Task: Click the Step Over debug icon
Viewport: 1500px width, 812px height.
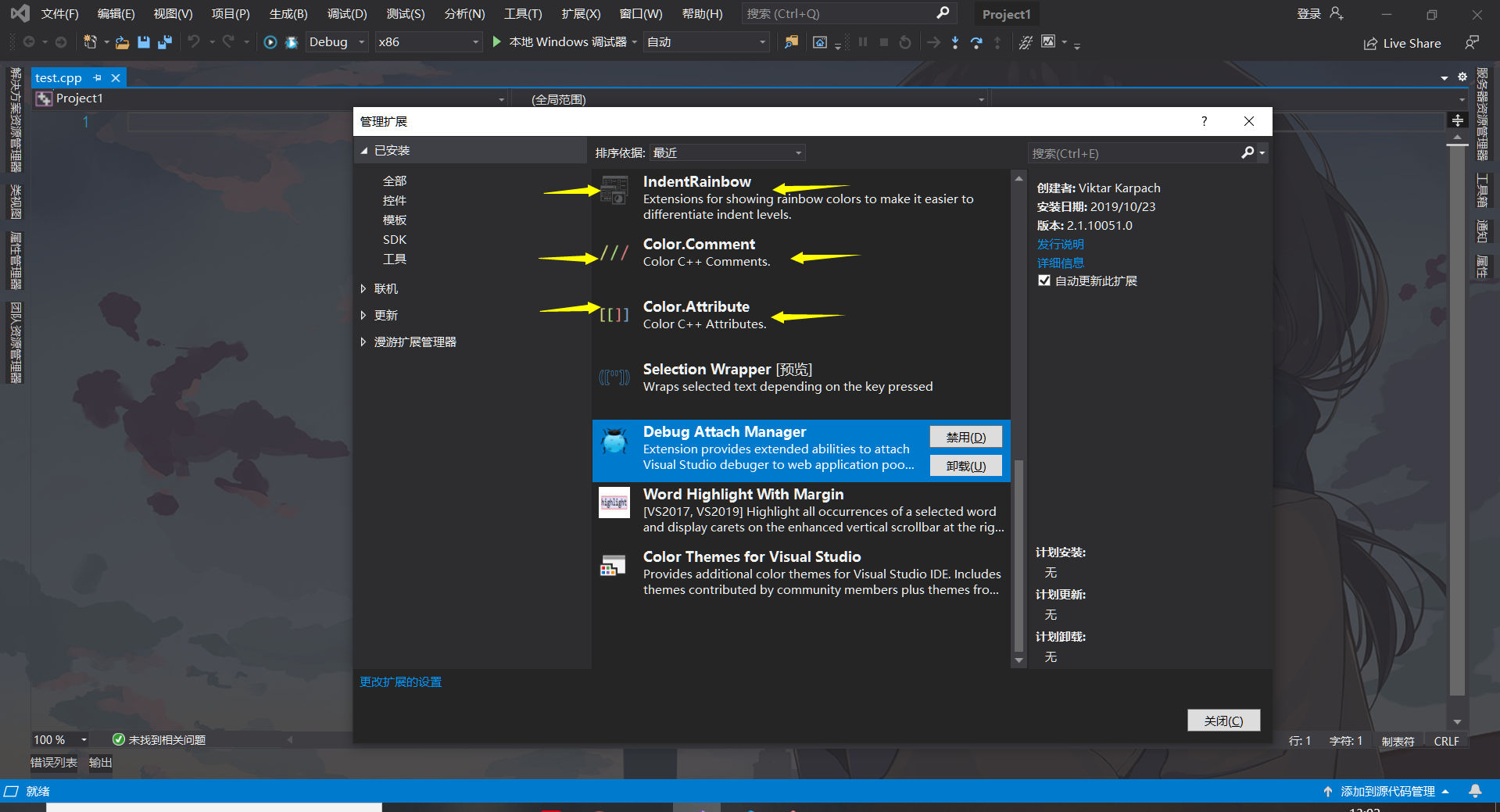Action: click(x=976, y=42)
